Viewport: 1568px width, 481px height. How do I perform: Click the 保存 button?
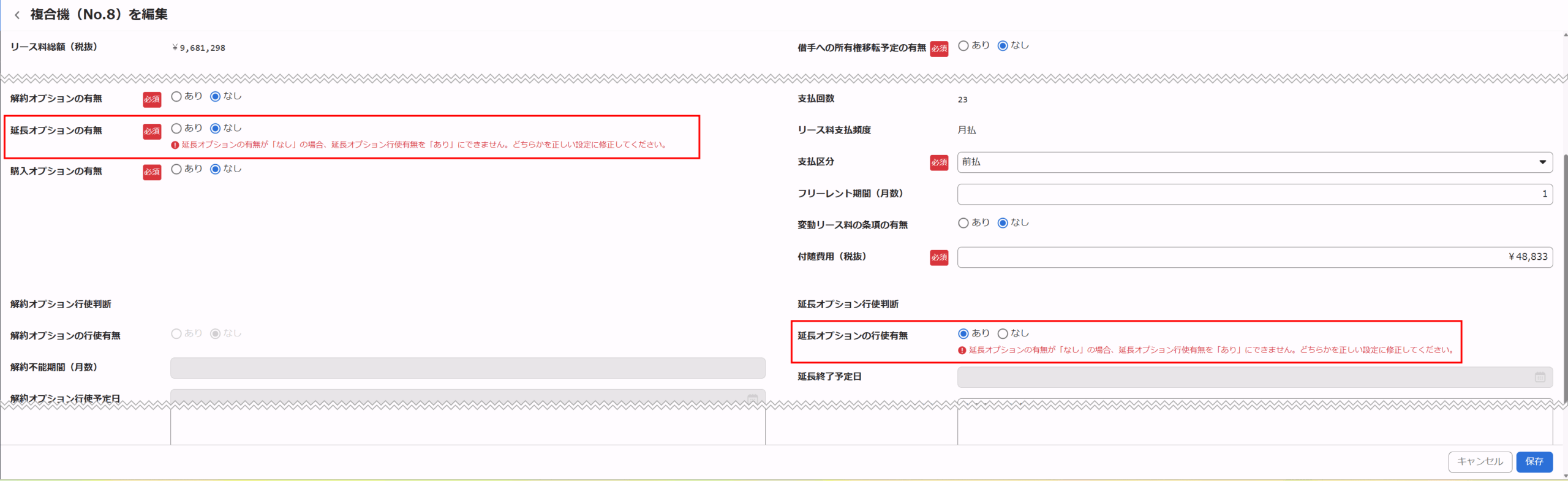coord(1534,462)
